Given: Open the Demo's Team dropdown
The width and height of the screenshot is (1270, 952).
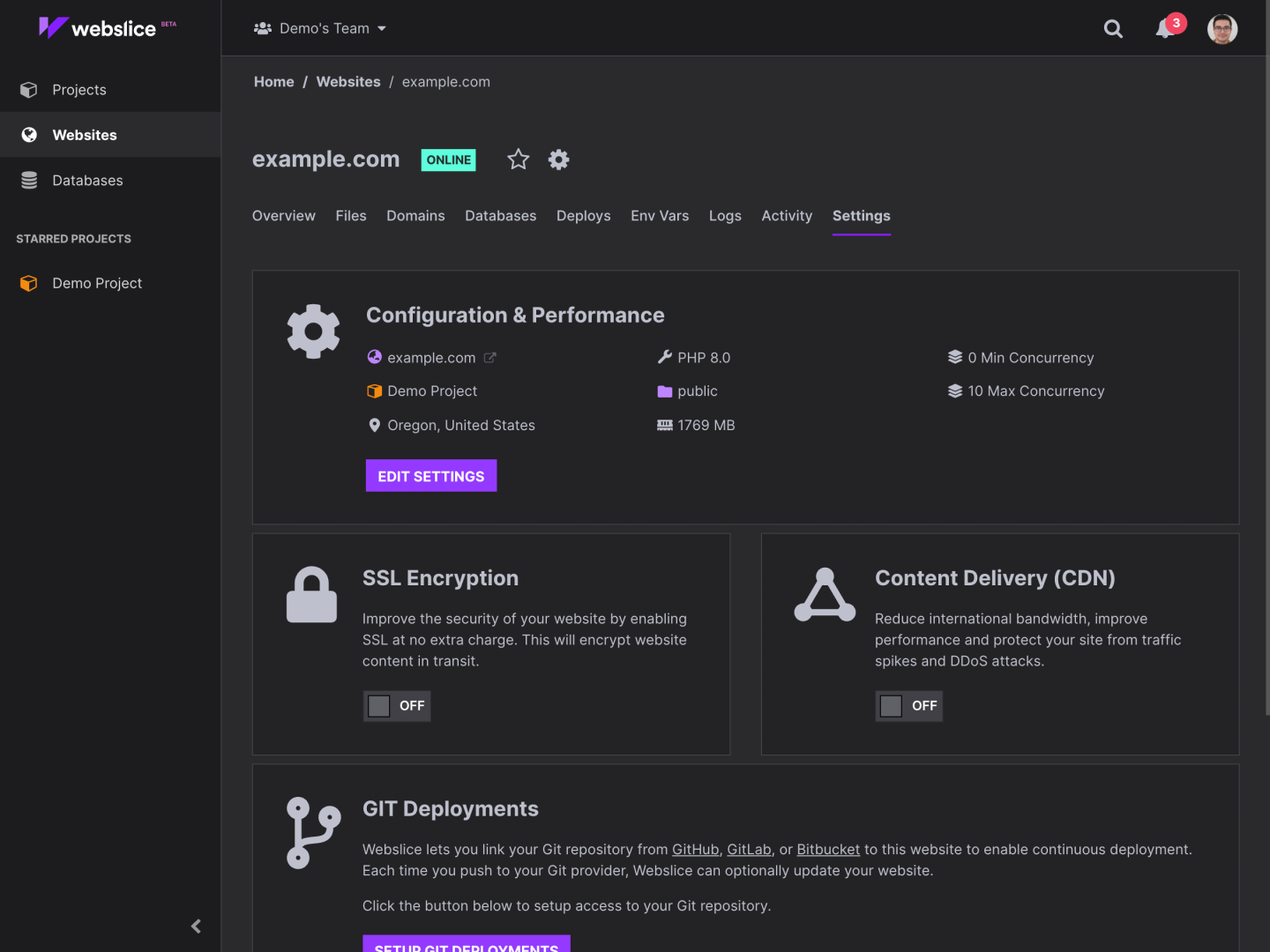Looking at the screenshot, I should click(x=320, y=27).
